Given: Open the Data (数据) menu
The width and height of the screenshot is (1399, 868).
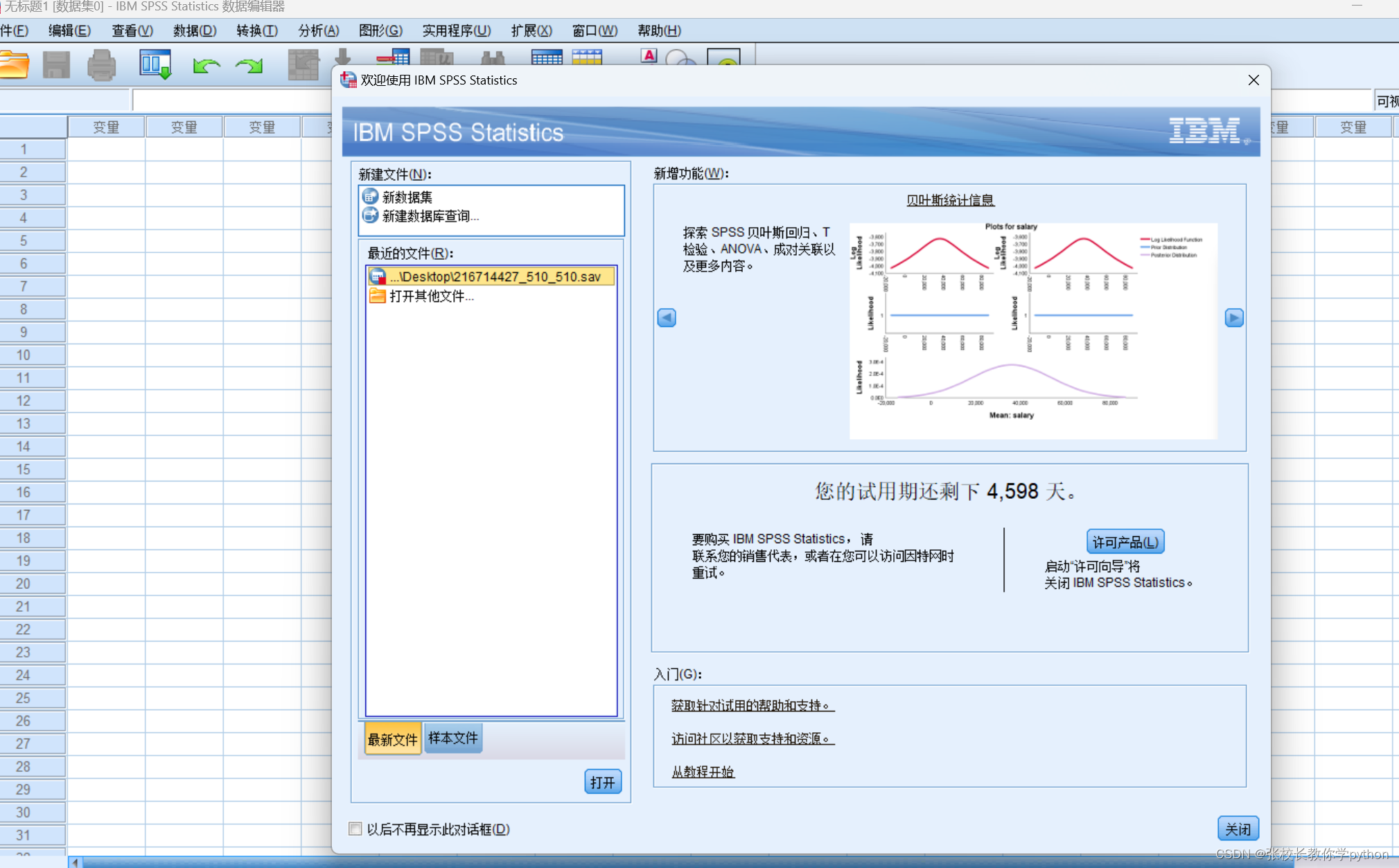Looking at the screenshot, I should [x=195, y=30].
